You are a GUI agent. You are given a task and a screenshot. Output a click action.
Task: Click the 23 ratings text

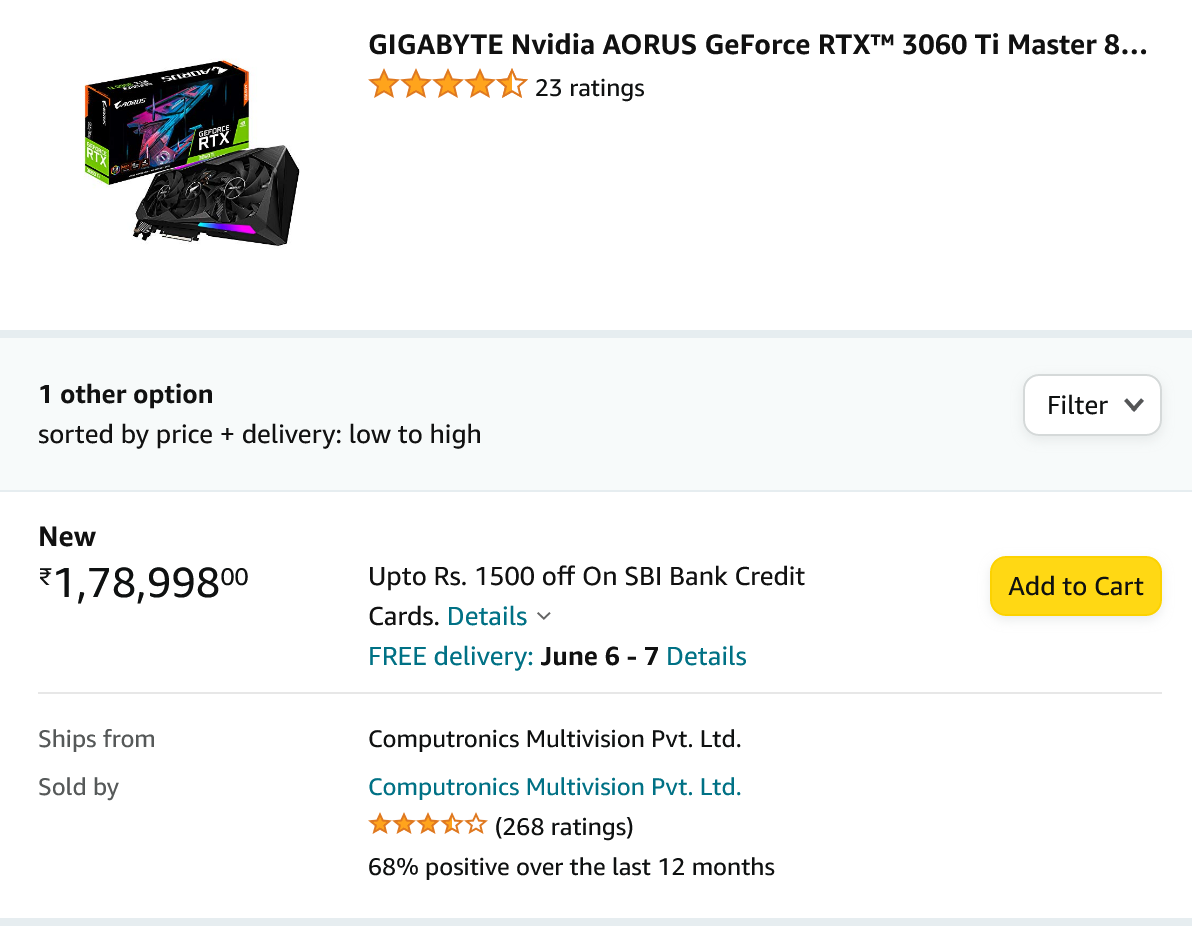tap(589, 88)
